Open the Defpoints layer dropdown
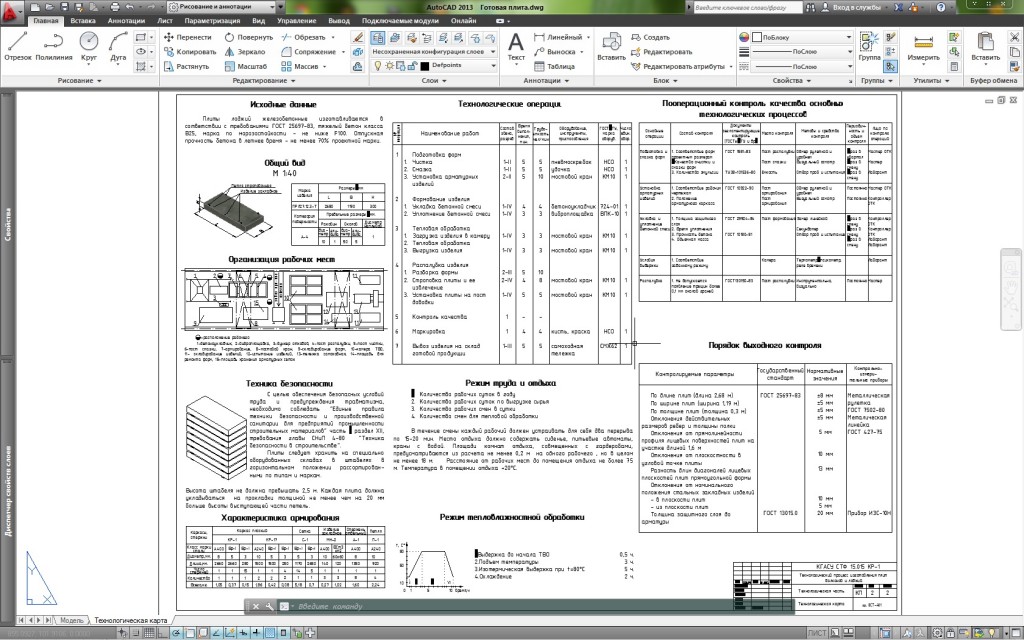Image resolution: width=1024 pixels, height=640 pixels. click(x=434, y=65)
